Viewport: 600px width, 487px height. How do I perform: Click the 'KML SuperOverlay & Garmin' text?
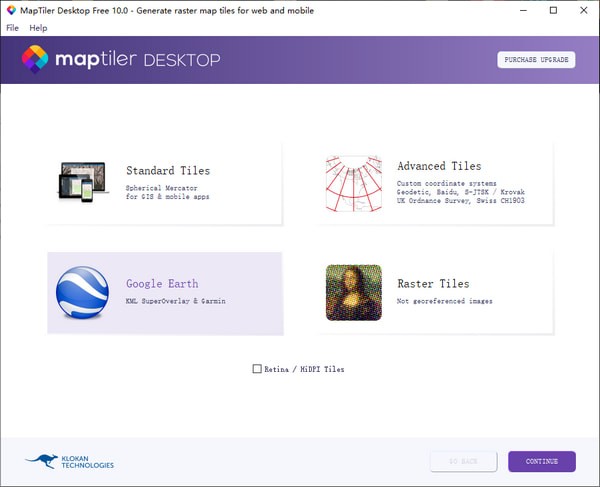click(176, 301)
